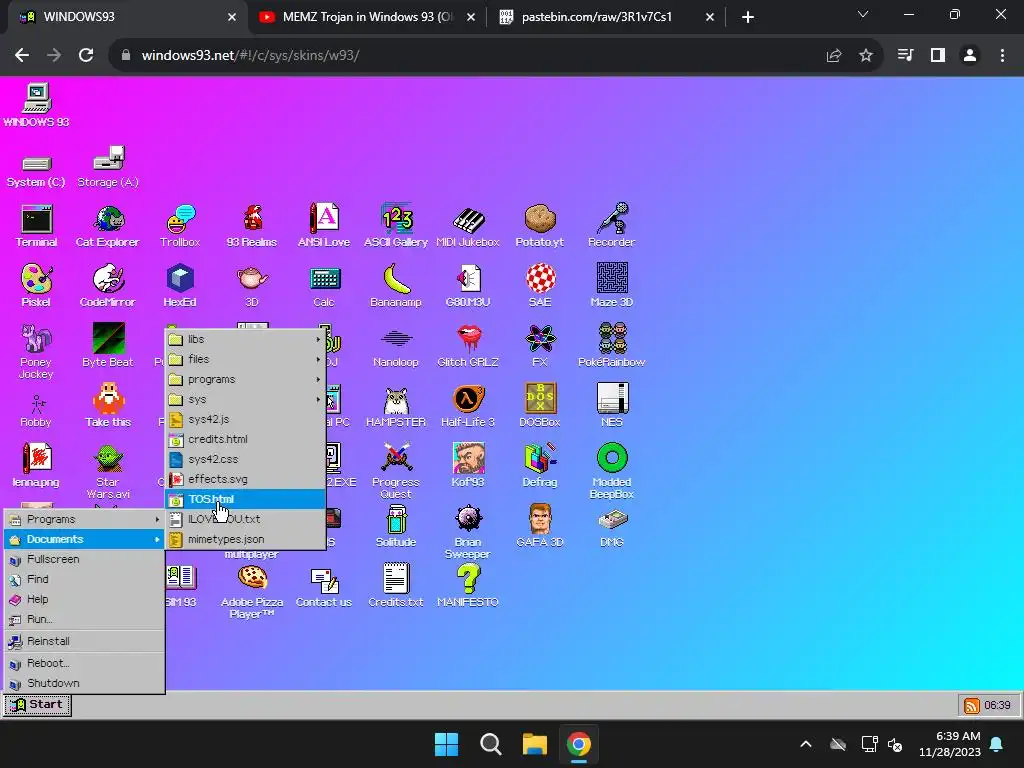
Task: Bookmark this page with the star
Action: (865, 56)
